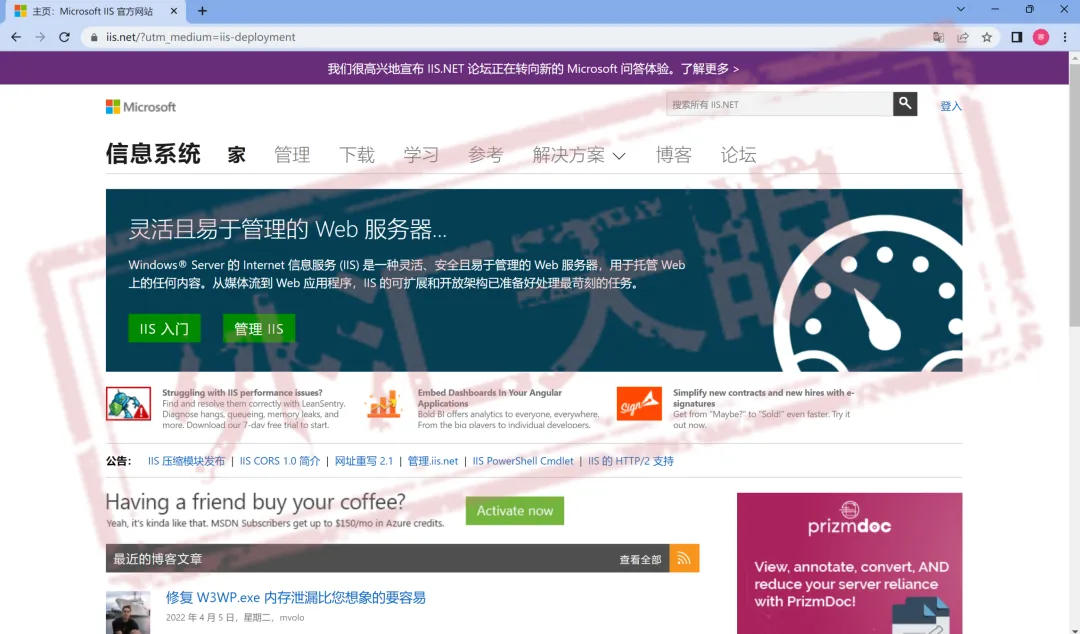Select the 家 home nav item
Viewport: 1080px width, 634px height.
click(236, 155)
